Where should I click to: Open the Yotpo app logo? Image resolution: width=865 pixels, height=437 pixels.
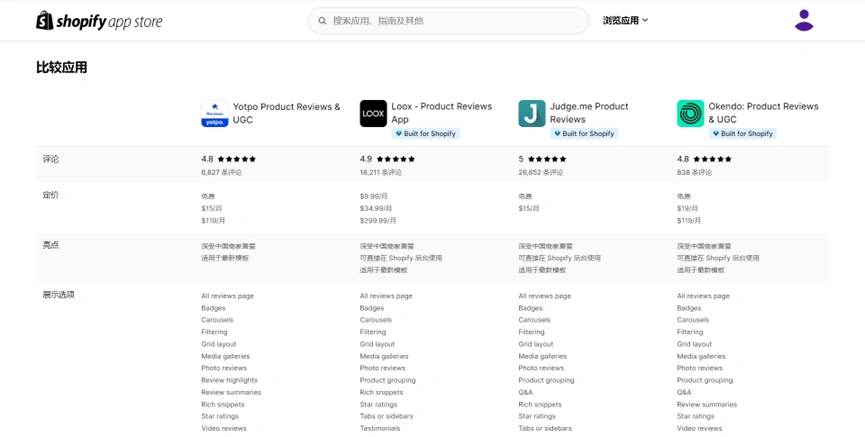coord(215,114)
